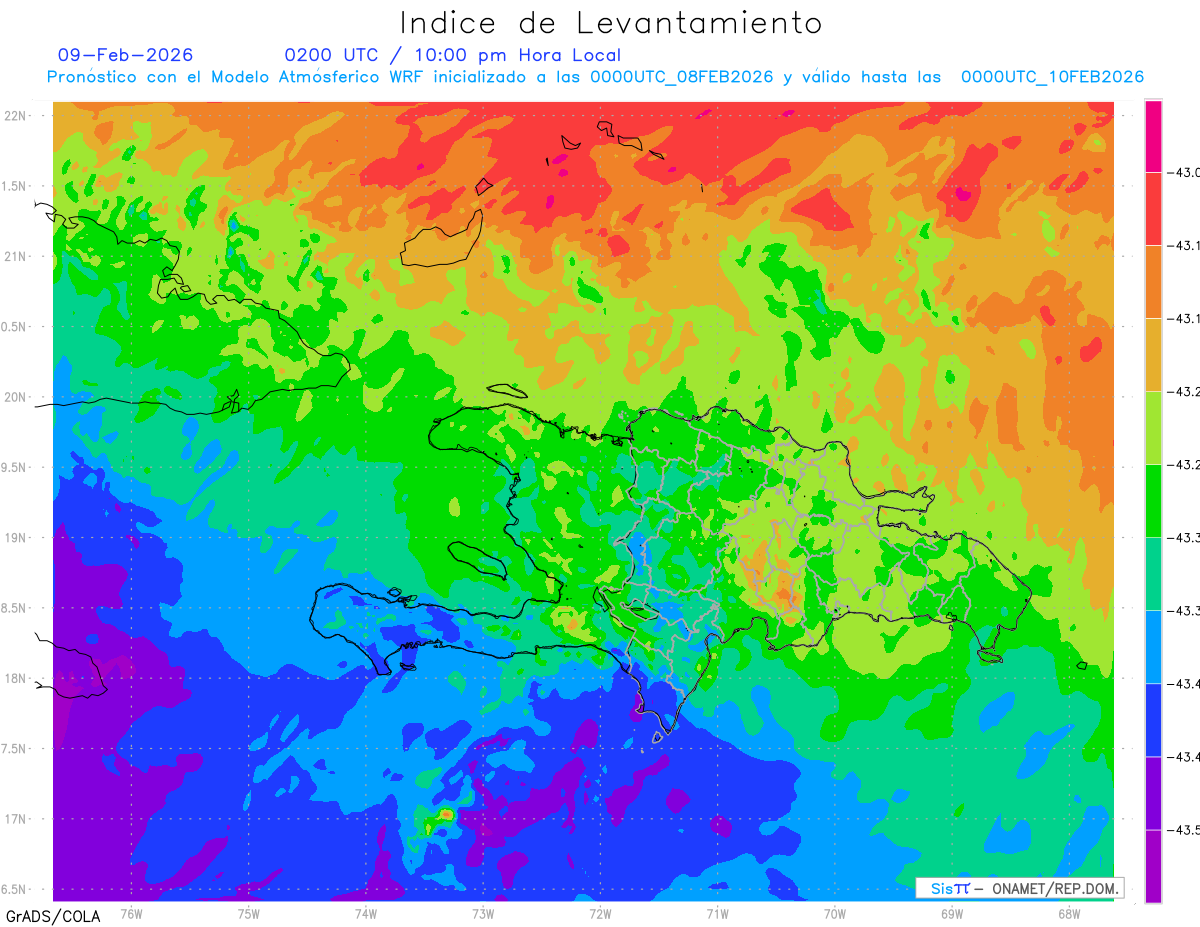Click the initialization time '0000UTC_08FEB2026'
Viewport: 1200px width, 927px height.
pos(682,77)
